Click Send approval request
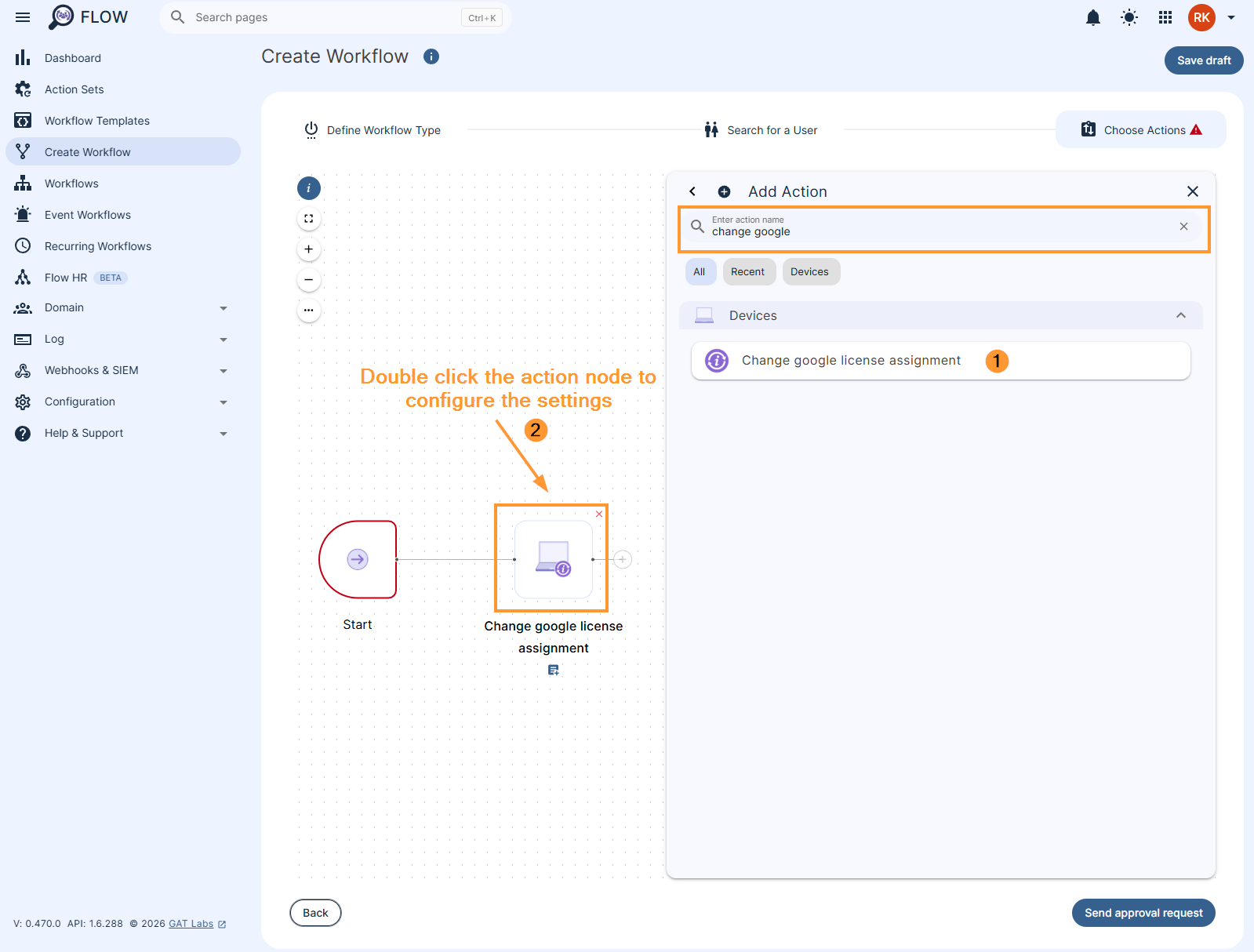This screenshot has height=952, width=1254. coord(1143,913)
